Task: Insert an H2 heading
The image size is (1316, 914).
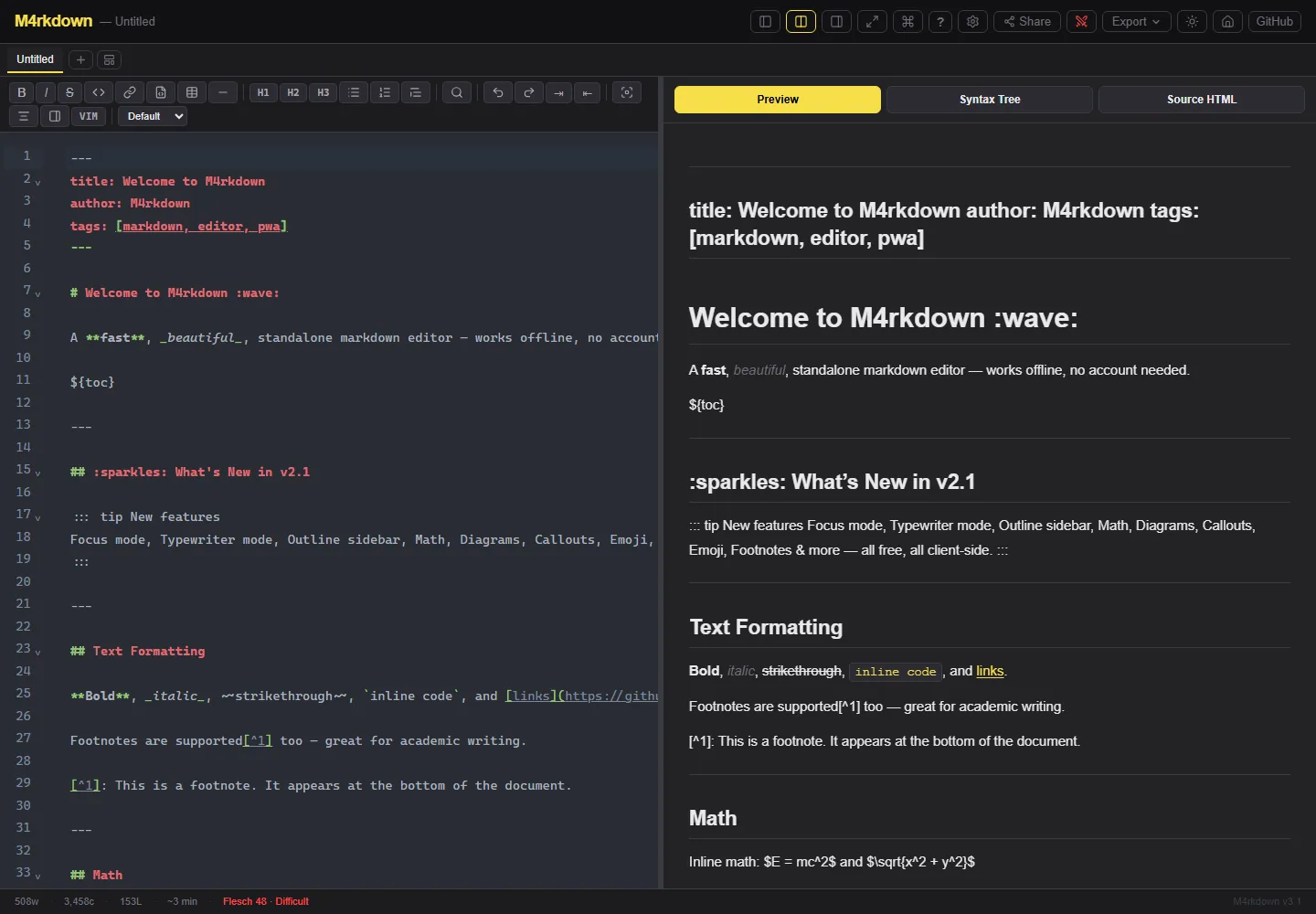Action: click(293, 92)
